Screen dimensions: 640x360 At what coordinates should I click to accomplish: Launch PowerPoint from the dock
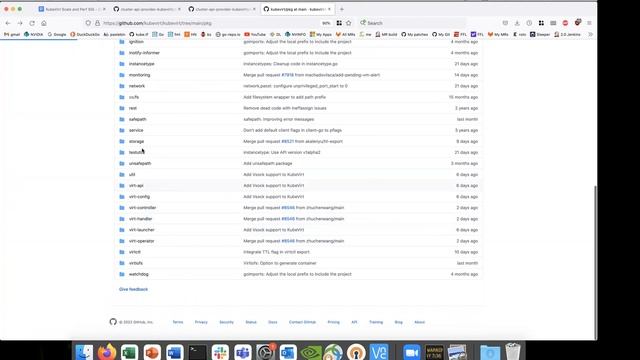point(152,352)
